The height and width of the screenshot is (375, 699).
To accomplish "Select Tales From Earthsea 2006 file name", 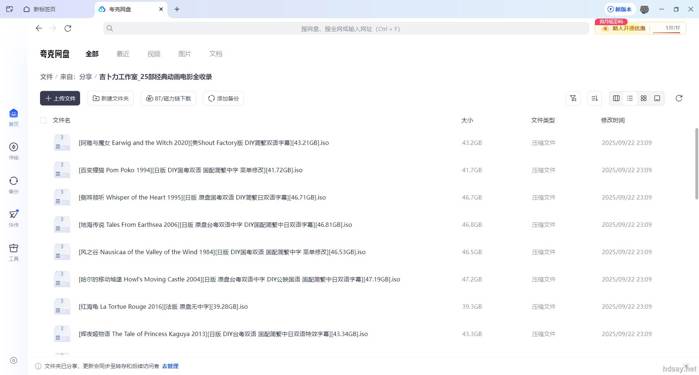I will coord(215,224).
